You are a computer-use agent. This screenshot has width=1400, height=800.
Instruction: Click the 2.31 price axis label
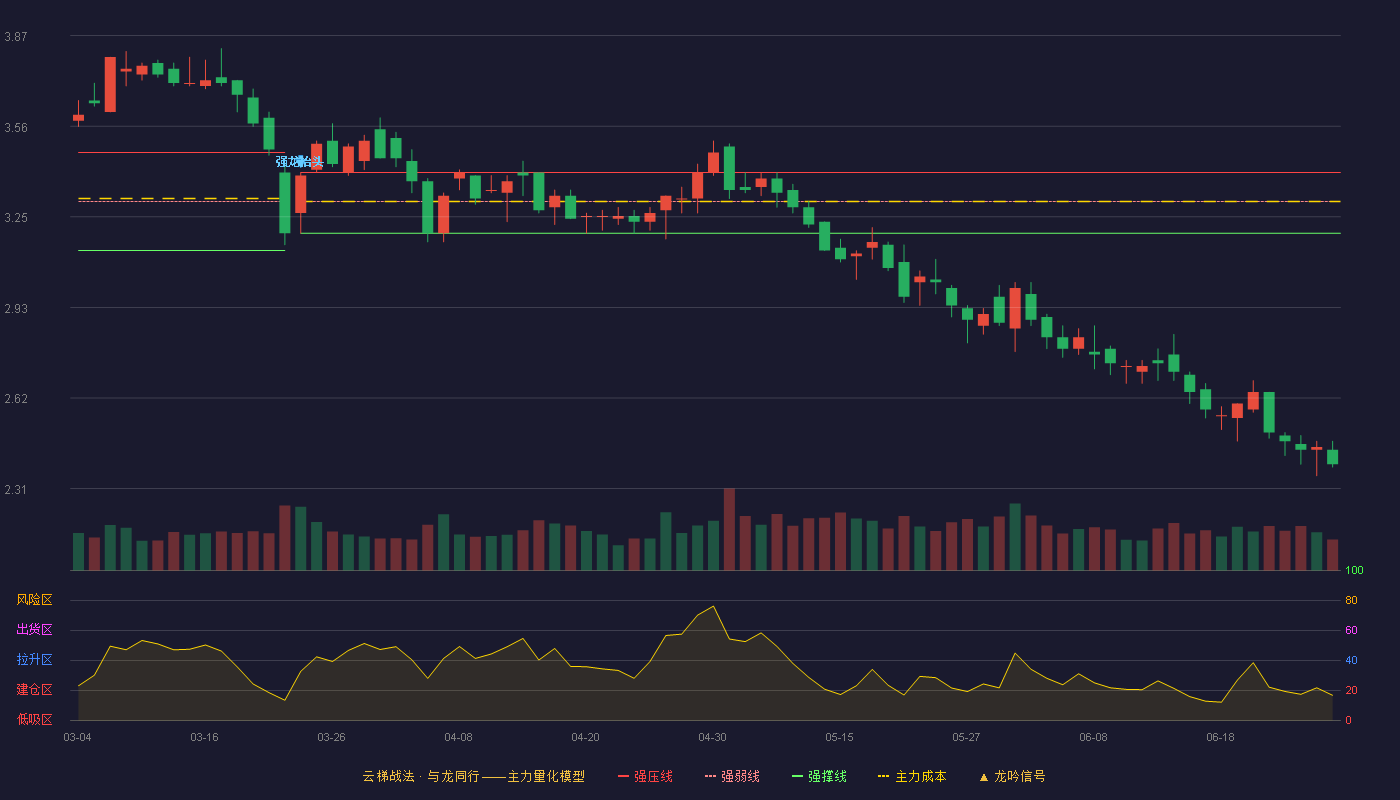pos(16,490)
